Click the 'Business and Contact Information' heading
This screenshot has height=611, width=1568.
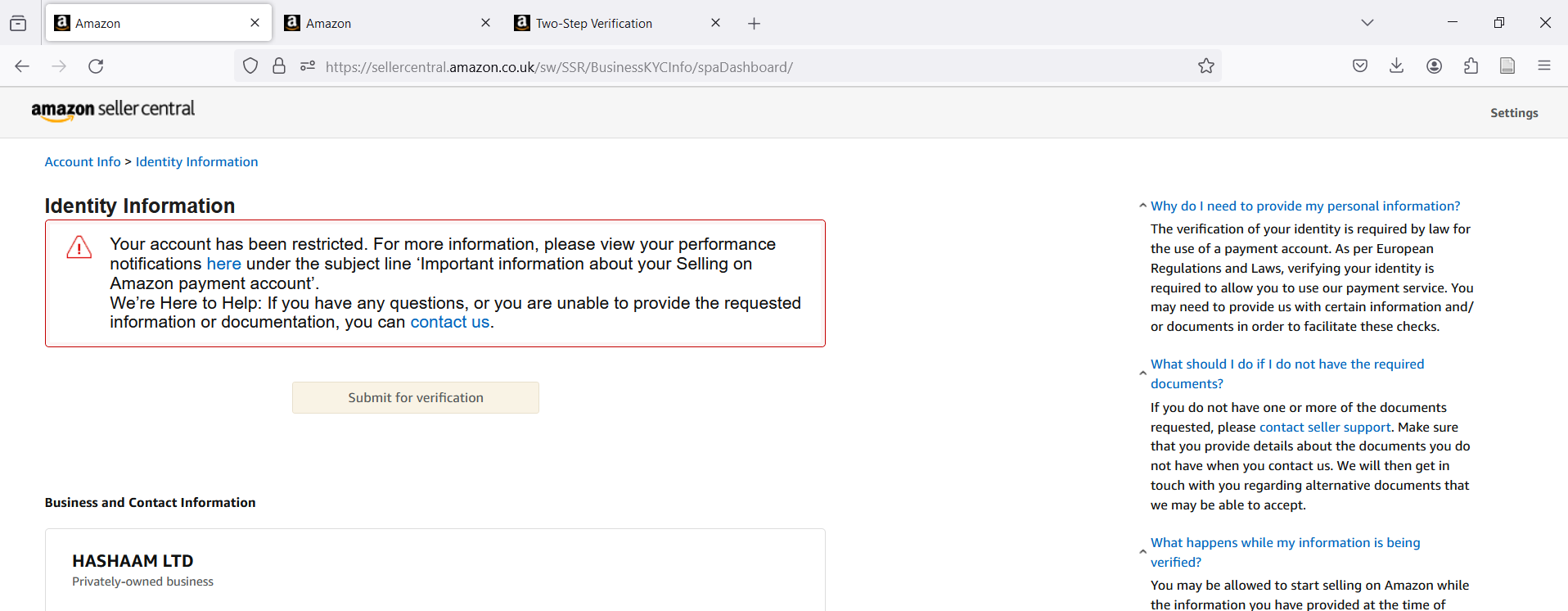[150, 503]
